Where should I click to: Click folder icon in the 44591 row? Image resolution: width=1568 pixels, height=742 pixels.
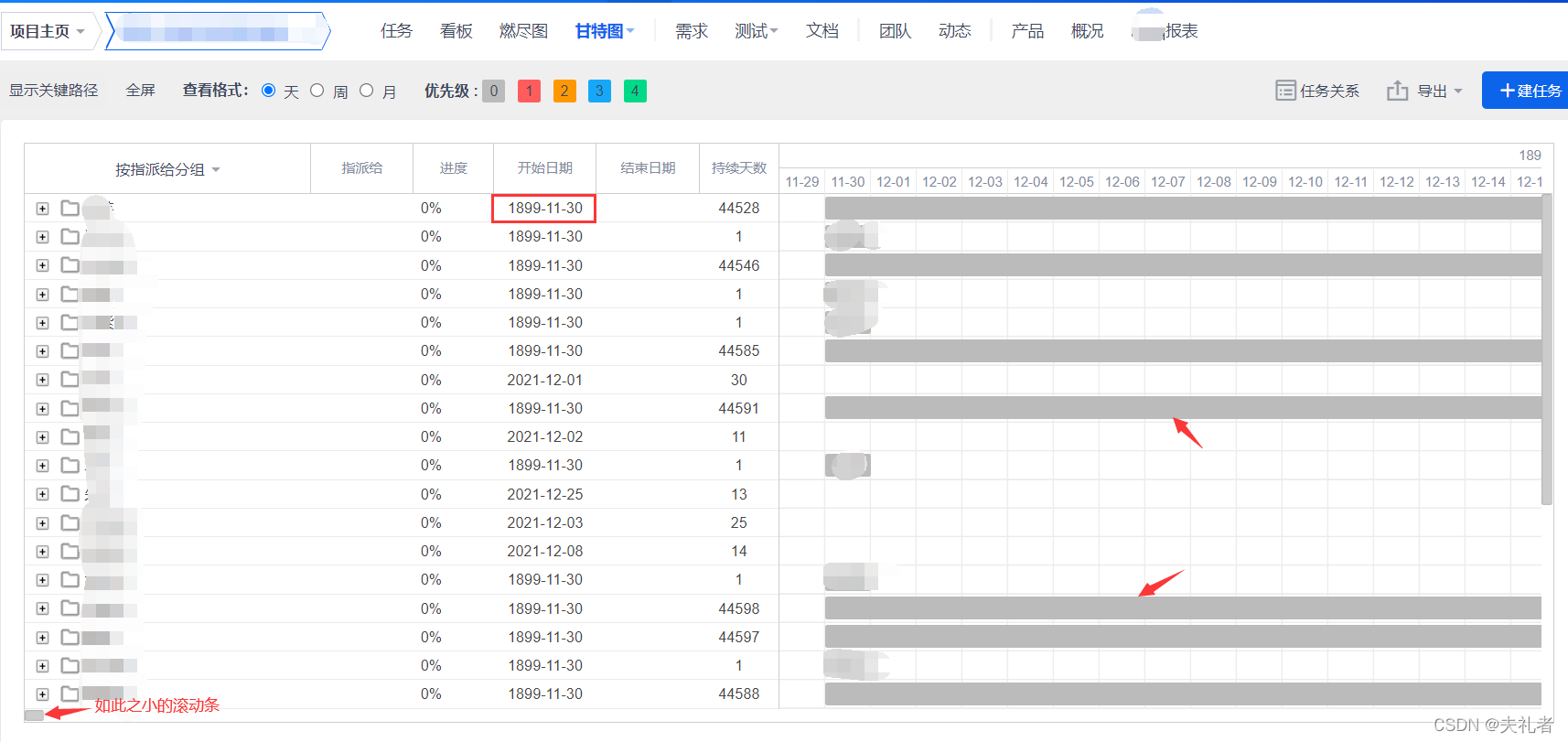(x=70, y=408)
